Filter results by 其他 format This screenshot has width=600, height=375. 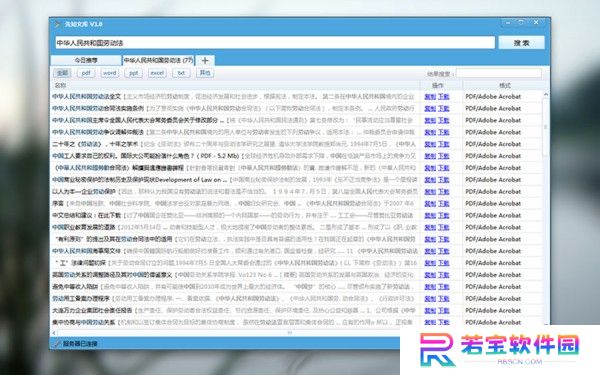(205, 73)
